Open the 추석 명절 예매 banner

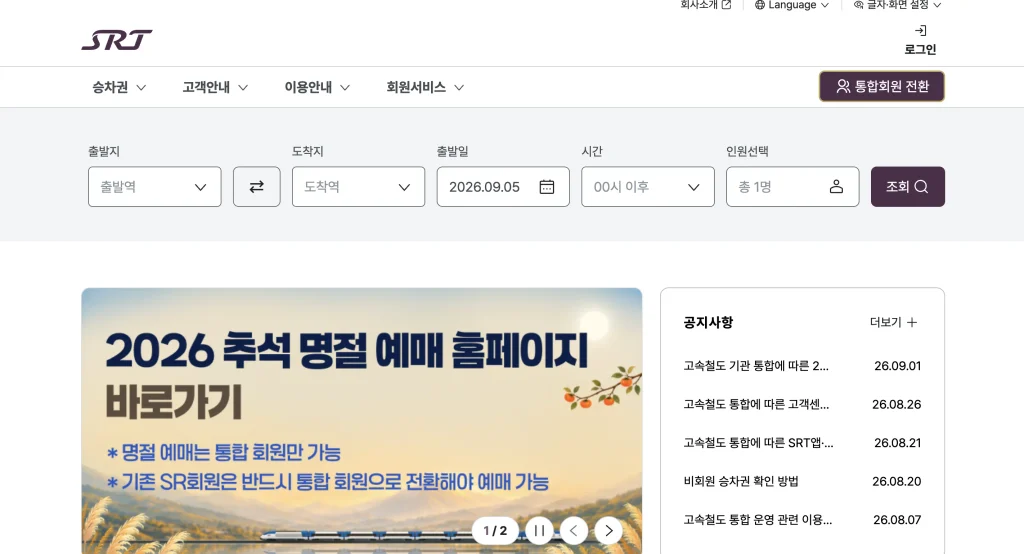point(362,421)
